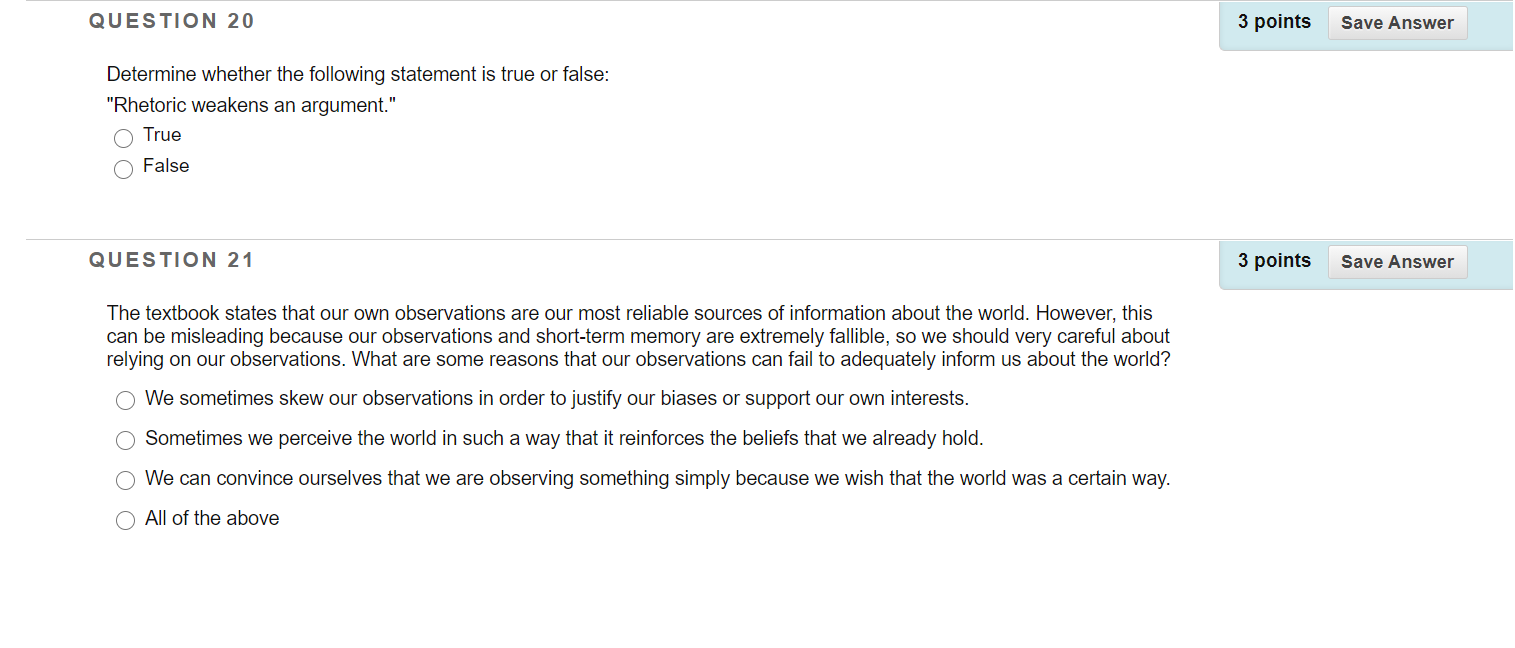Choose the 'Sometimes we perceive the world' radio option
1515x648 pixels.
coord(125,441)
